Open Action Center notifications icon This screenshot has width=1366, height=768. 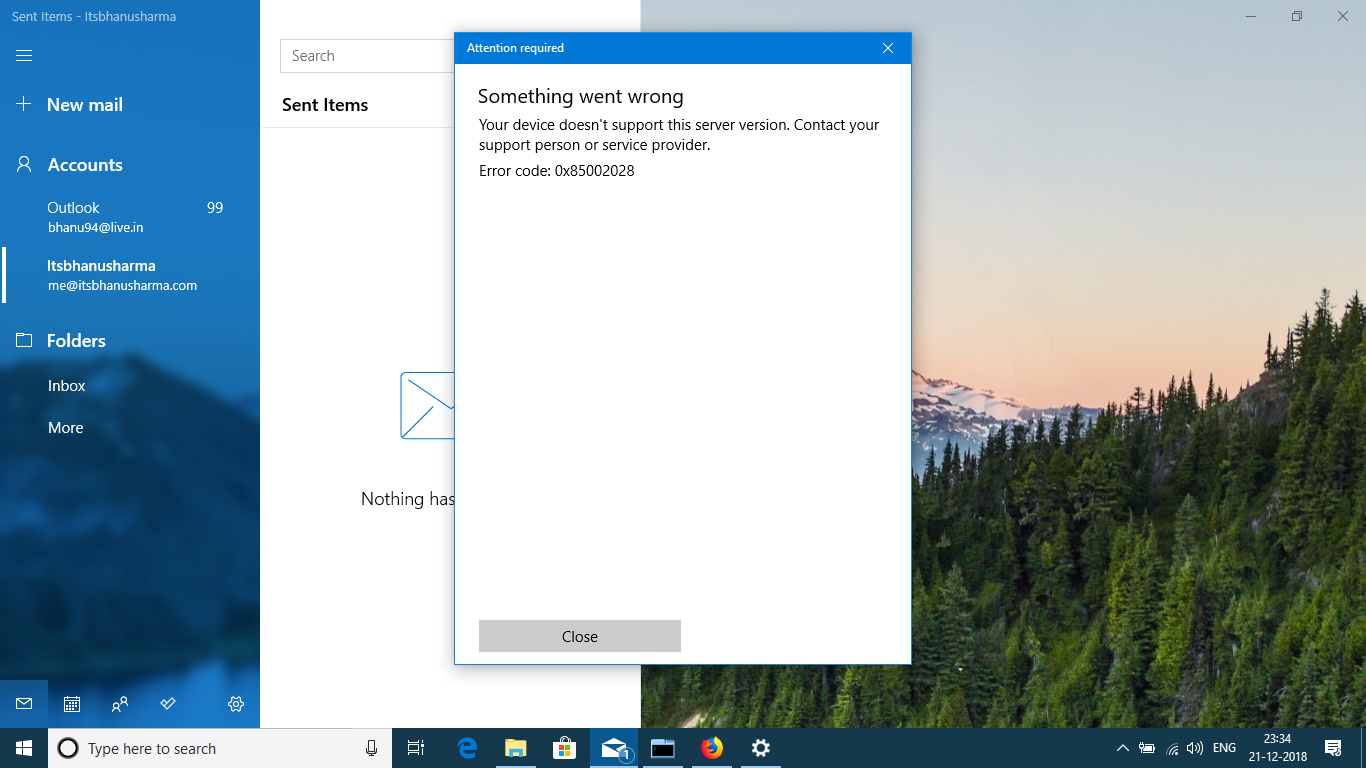click(x=1333, y=748)
